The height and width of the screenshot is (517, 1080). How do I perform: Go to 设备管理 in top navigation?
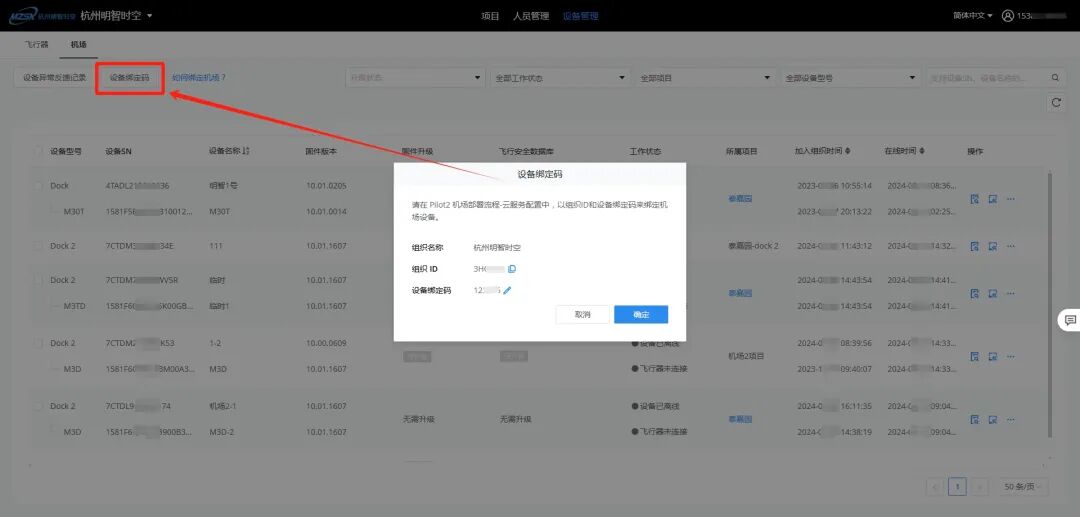(581, 16)
